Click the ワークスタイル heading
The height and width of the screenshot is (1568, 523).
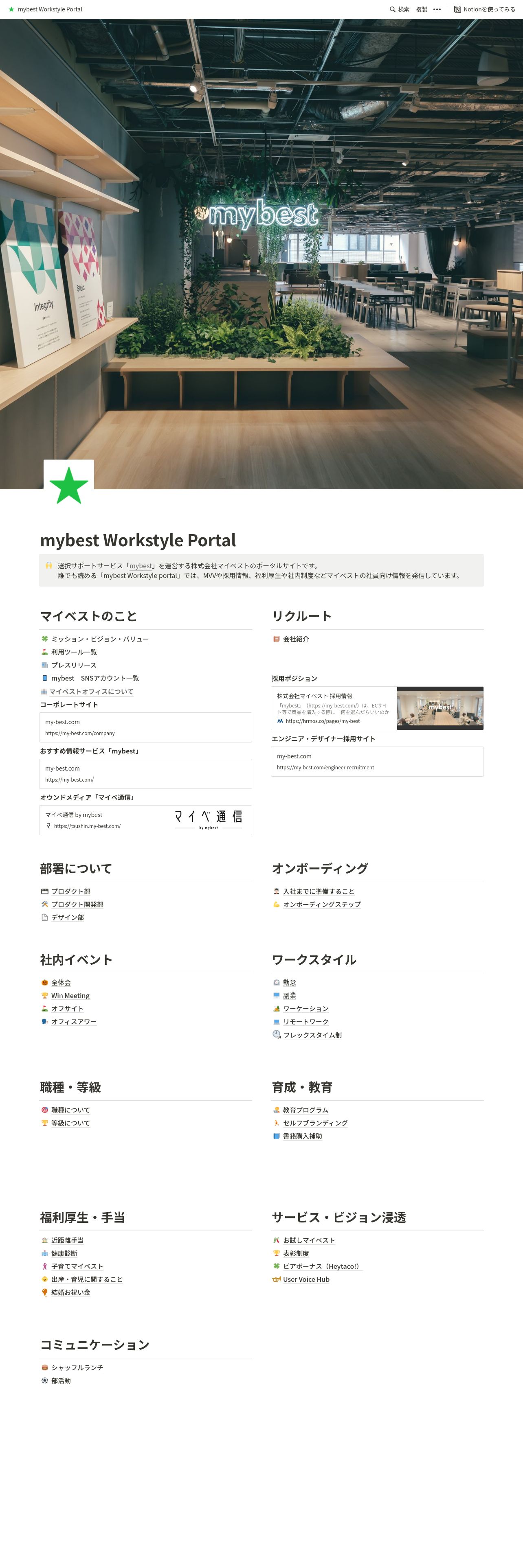(x=314, y=959)
